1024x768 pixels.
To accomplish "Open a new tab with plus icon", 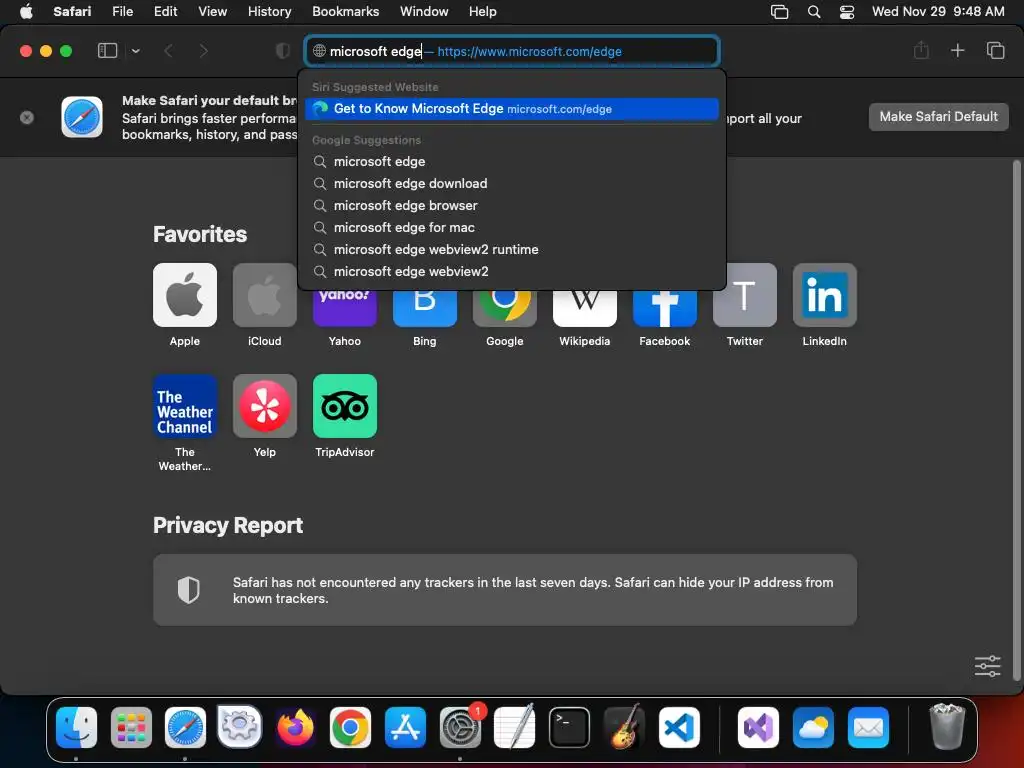I will 957,50.
